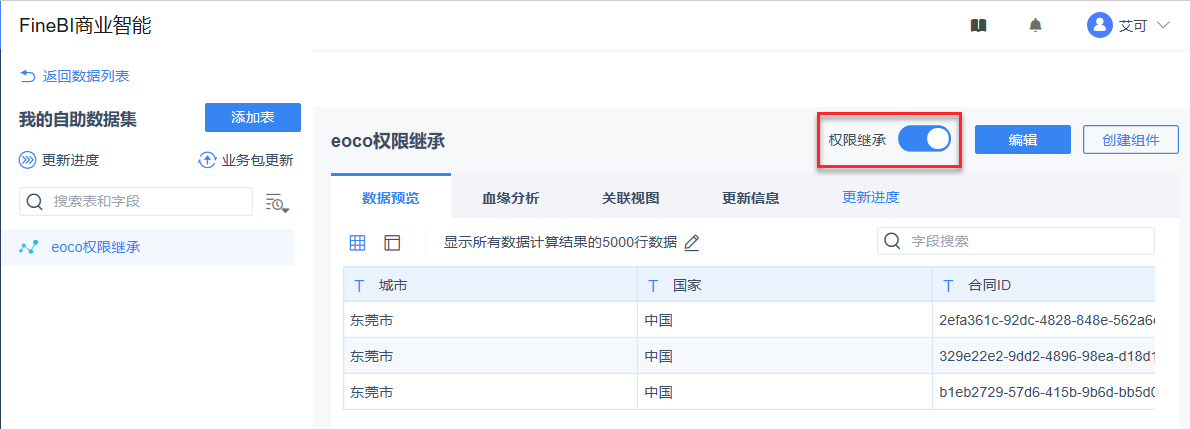Open the notifications bell
Viewport: 1190px width, 429px height.
pos(1035,25)
